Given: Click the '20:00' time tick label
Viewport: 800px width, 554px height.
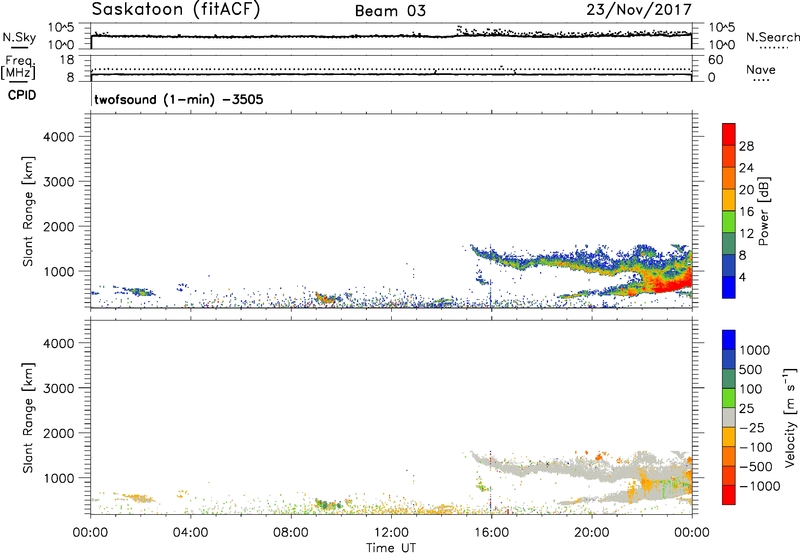Looking at the screenshot, I should (592, 533).
